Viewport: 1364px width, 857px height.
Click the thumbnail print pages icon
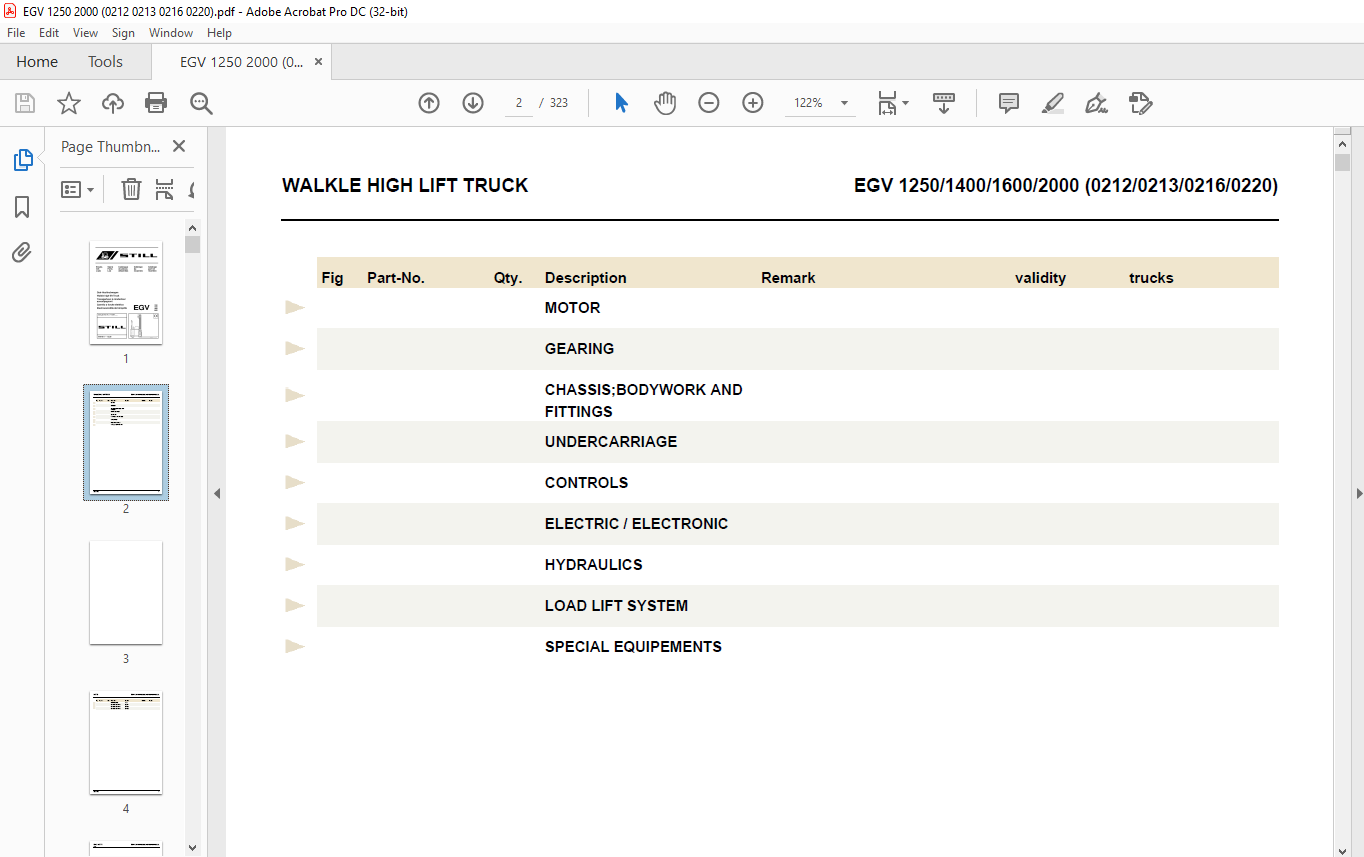(165, 189)
